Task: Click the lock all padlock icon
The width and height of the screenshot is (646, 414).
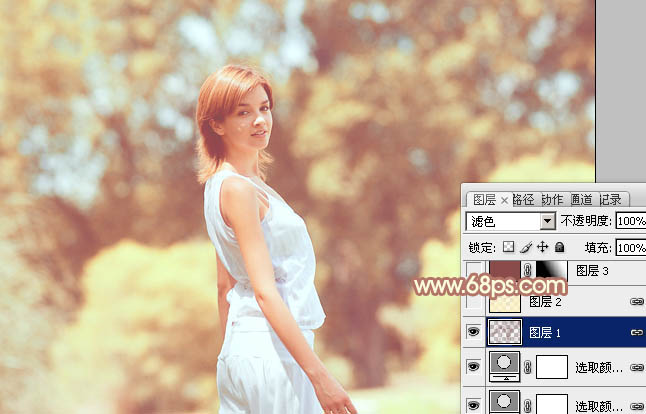Action: coord(559,247)
